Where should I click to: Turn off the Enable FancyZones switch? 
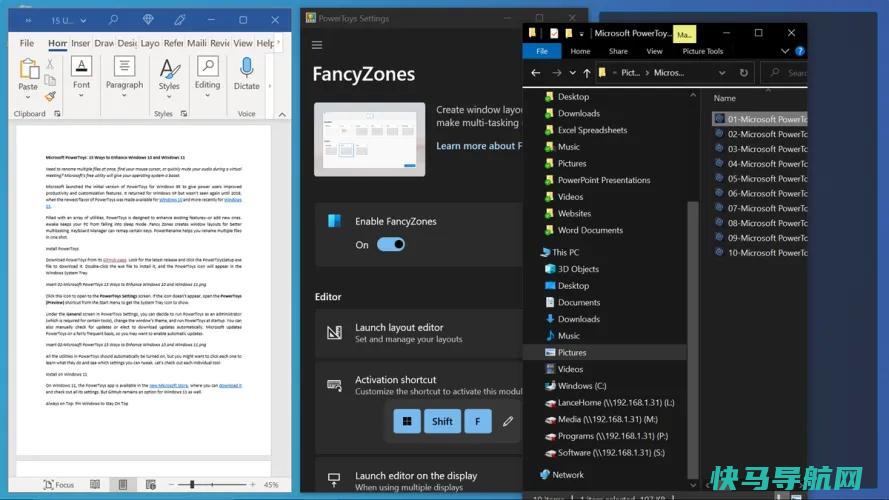tap(391, 244)
